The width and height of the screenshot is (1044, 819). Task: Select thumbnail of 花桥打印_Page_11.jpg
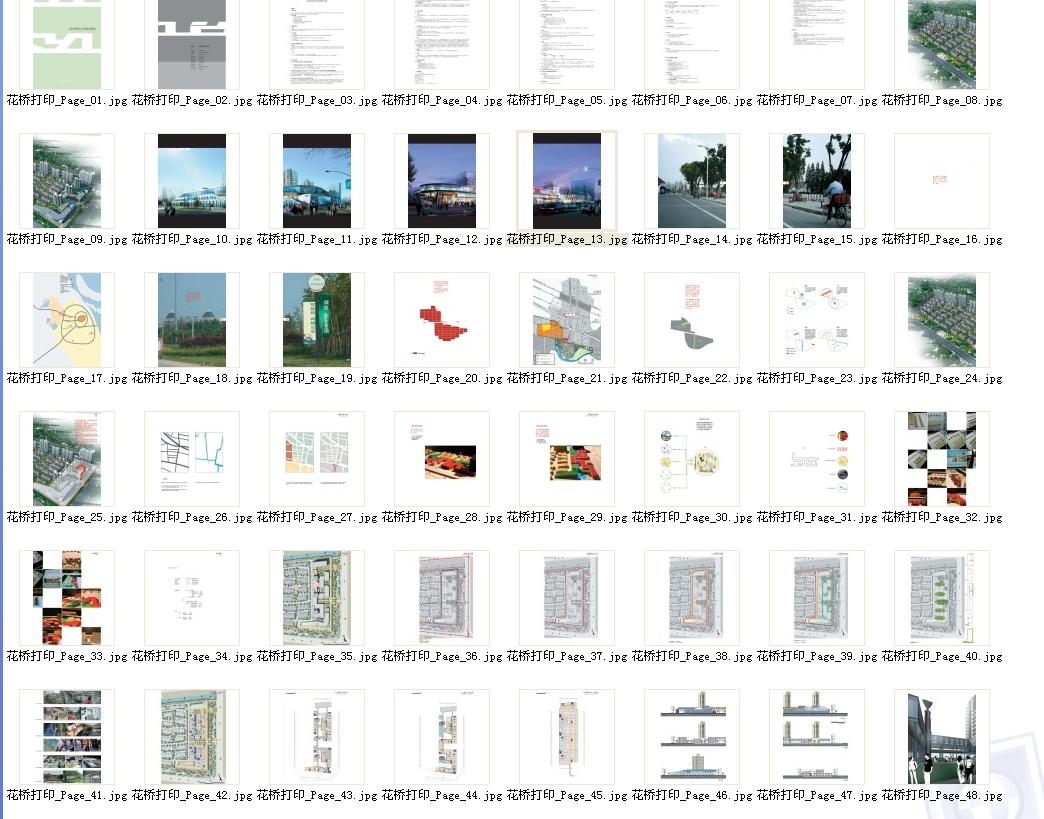coord(317,181)
